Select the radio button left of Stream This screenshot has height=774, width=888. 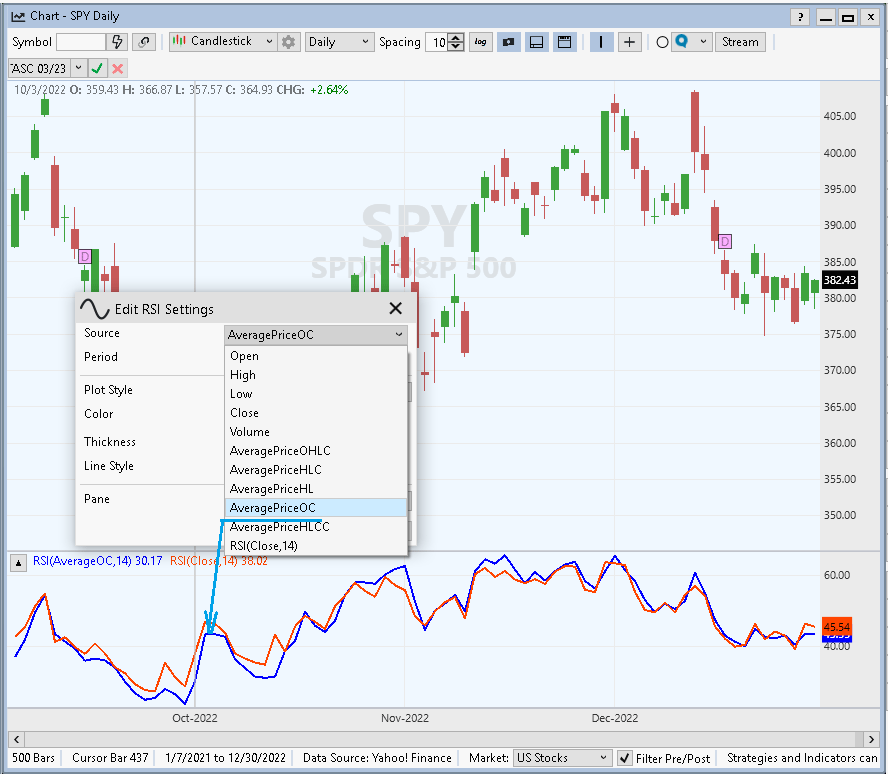point(662,42)
